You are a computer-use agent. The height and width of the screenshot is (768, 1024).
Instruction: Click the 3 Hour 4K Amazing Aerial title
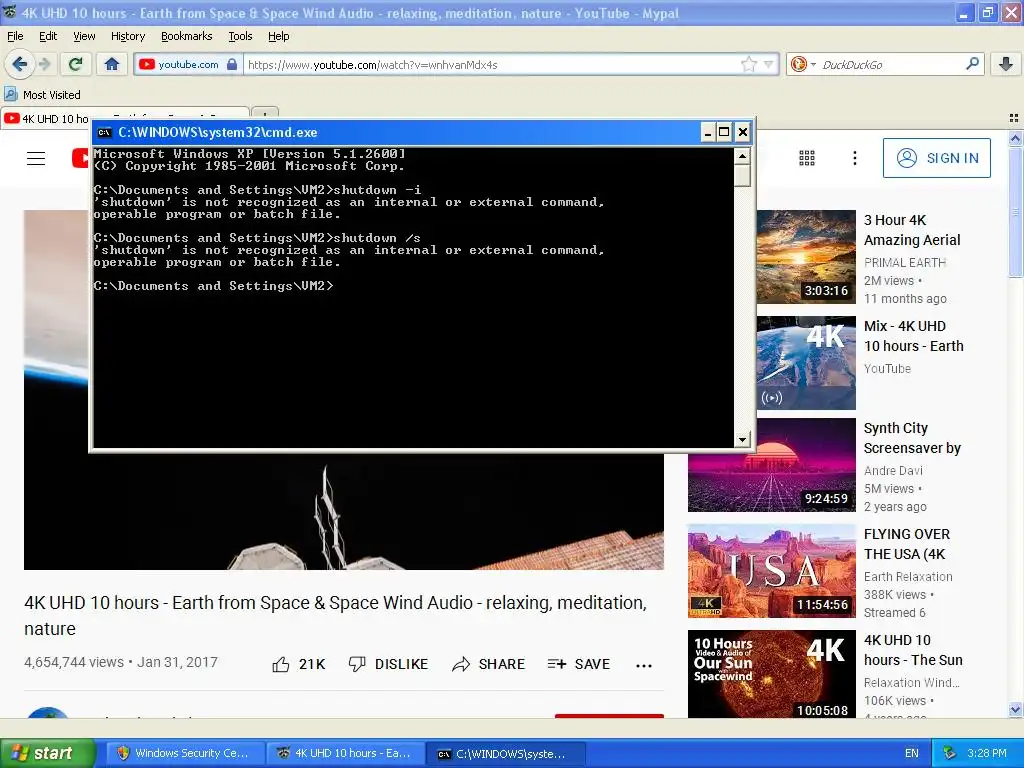912,230
